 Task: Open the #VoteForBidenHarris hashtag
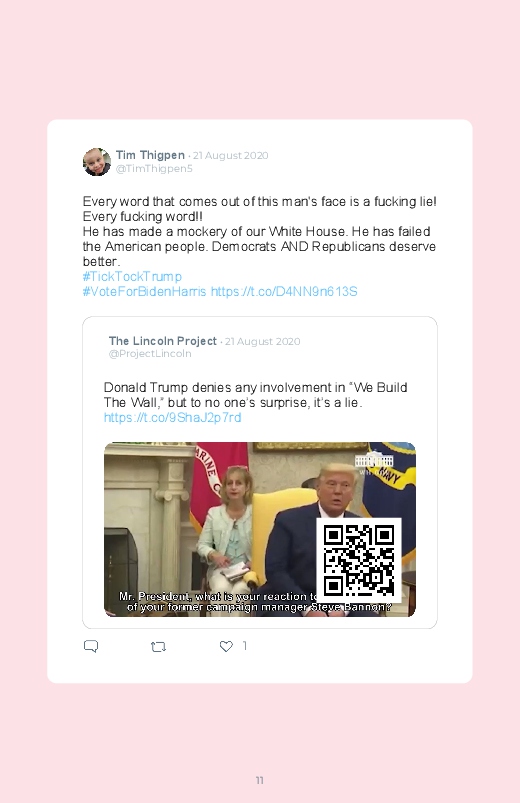144,291
